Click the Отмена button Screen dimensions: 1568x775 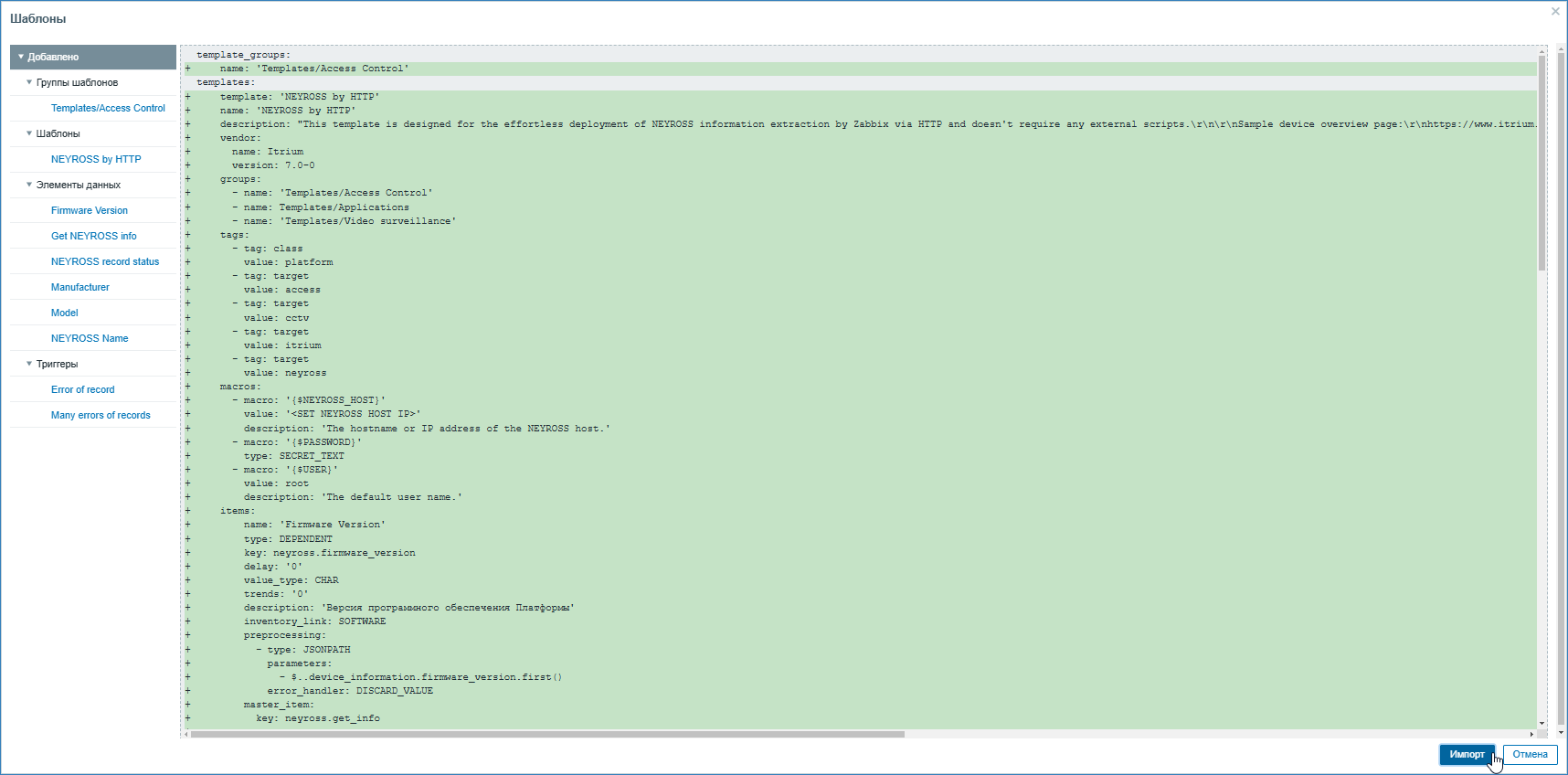tap(1530, 754)
